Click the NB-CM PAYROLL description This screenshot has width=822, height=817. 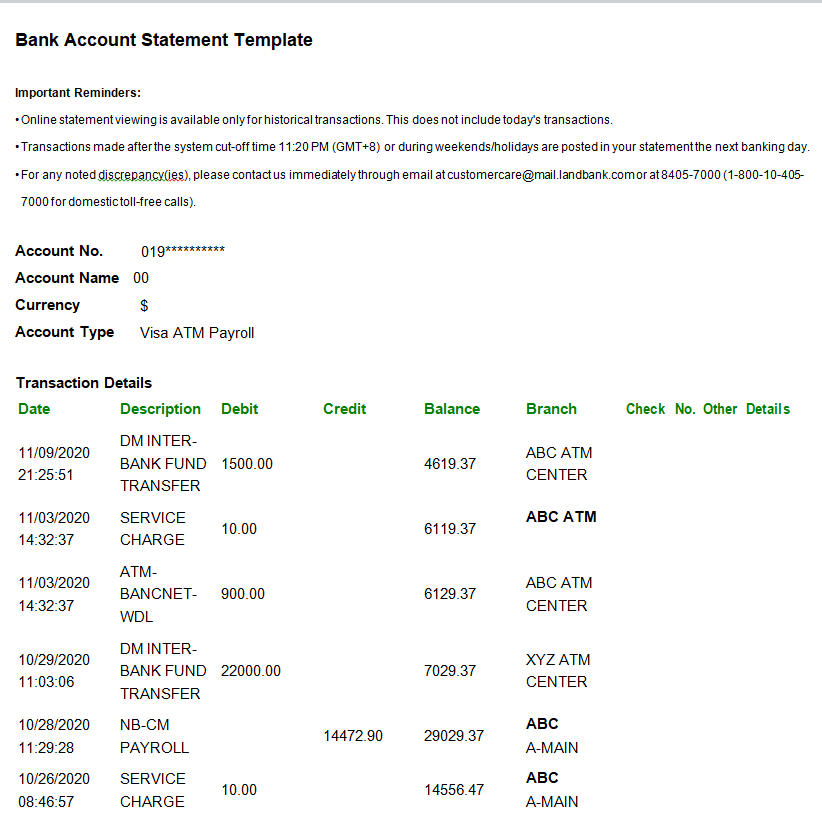tap(154, 736)
